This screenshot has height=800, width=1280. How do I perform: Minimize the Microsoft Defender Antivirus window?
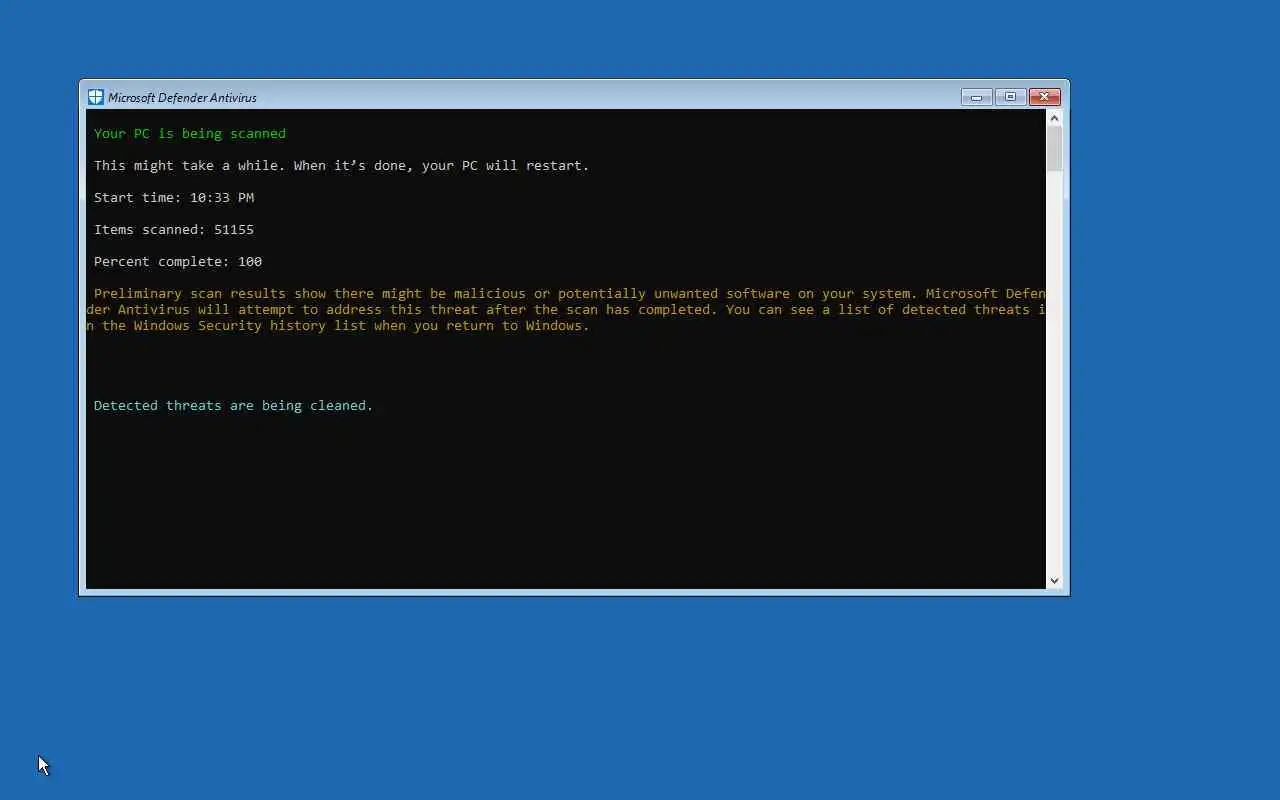click(976, 97)
